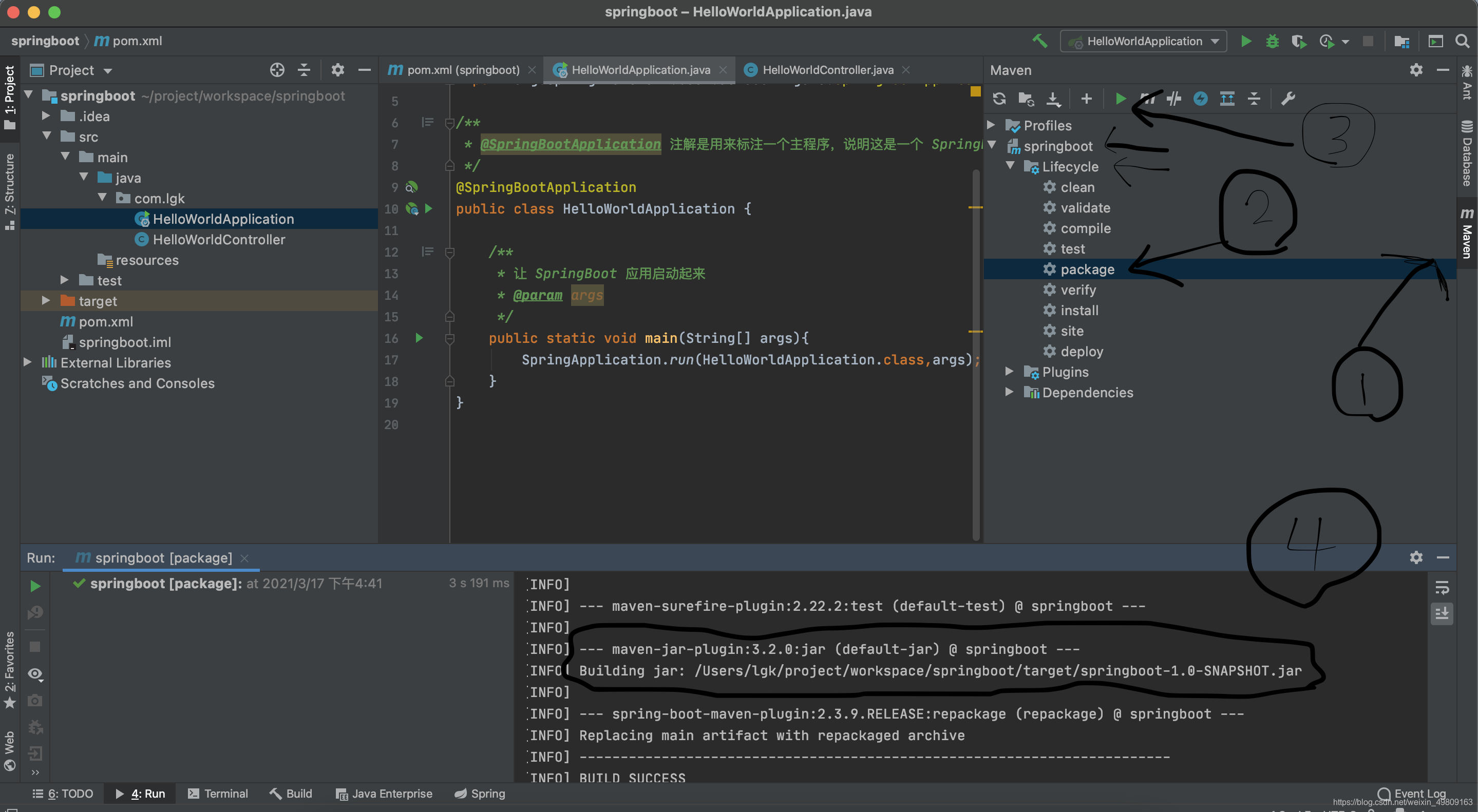Screen dimensions: 1478x812
Task: Toggle the Favorites side tool window
Action: 10,669
